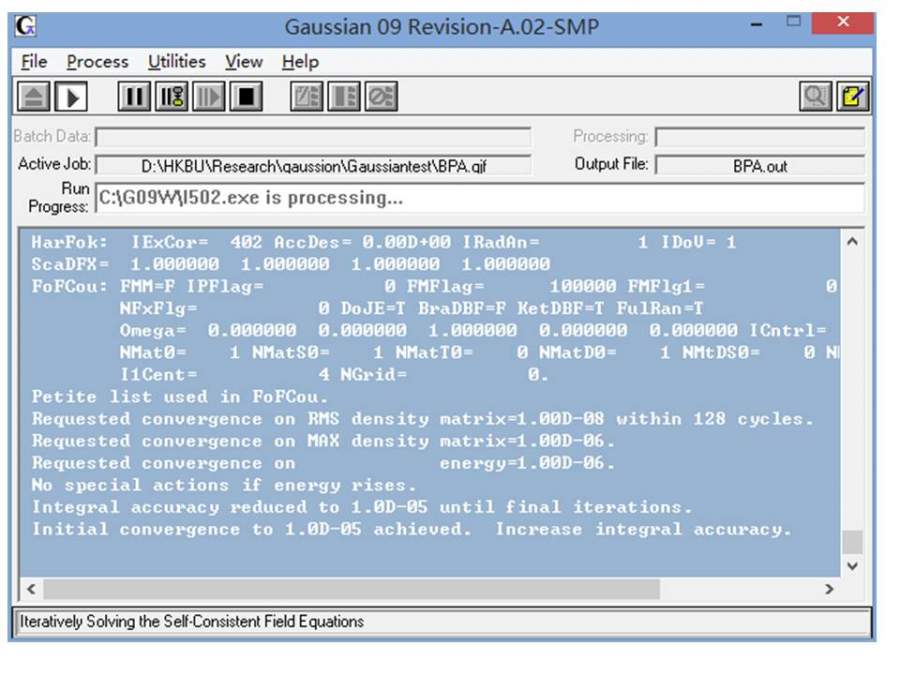The width and height of the screenshot is (900, 675).
Task: Click the vertical scrollbar thumb
Action: pyautogui.click(x=852, y=542)
